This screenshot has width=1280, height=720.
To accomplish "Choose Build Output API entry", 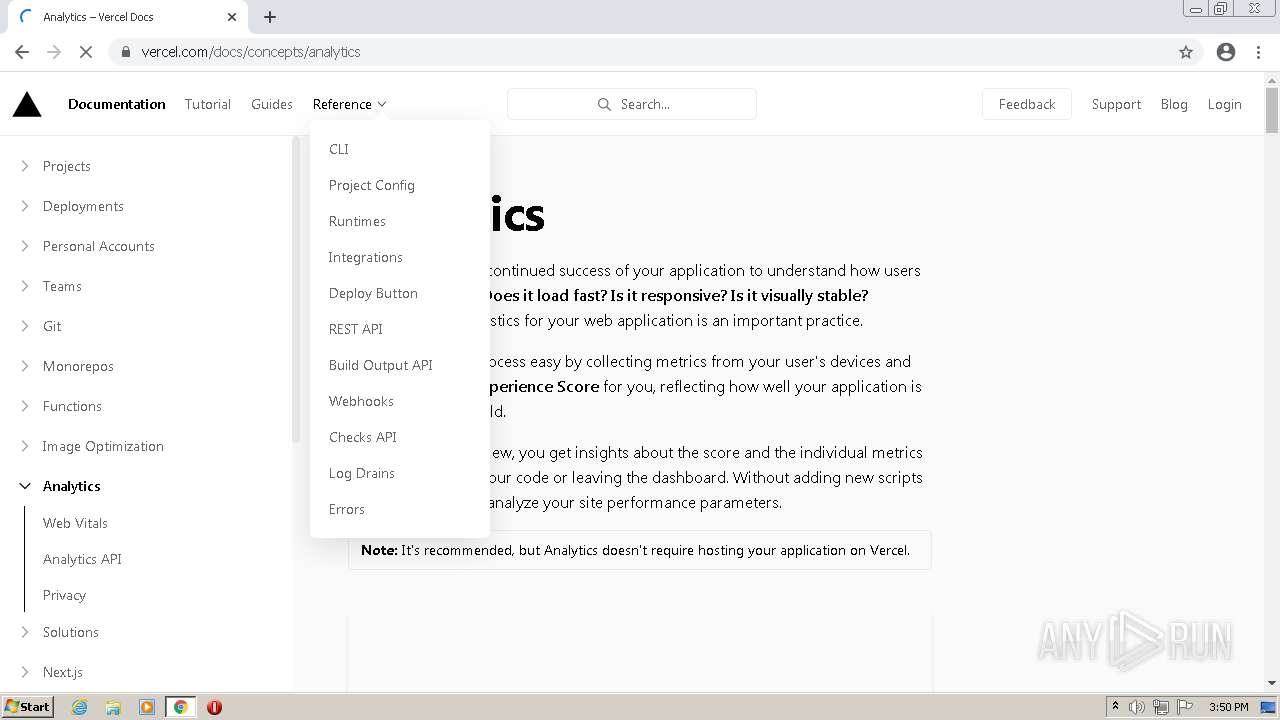I will coord(381,365).
